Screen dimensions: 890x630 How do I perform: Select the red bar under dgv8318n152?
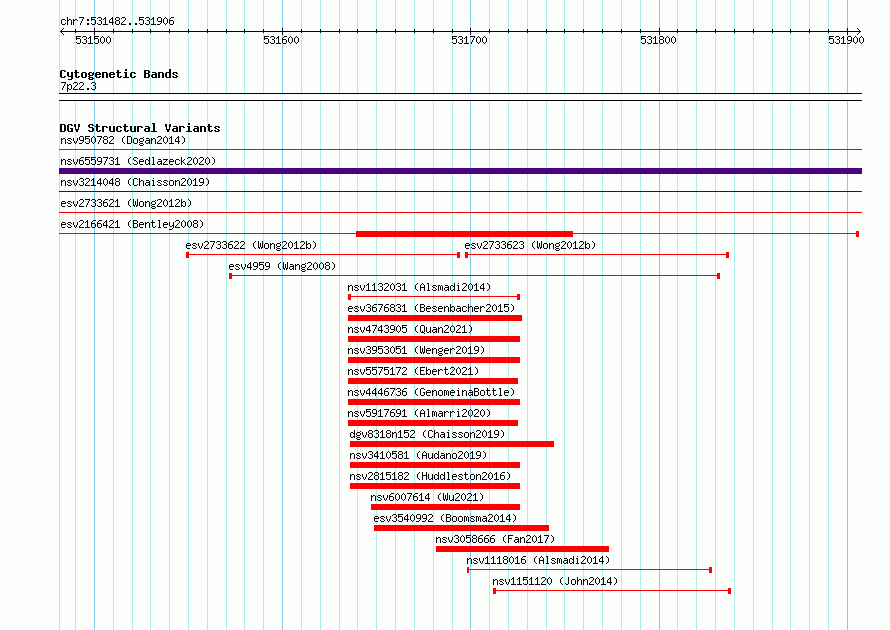click(x=452, y=444)
